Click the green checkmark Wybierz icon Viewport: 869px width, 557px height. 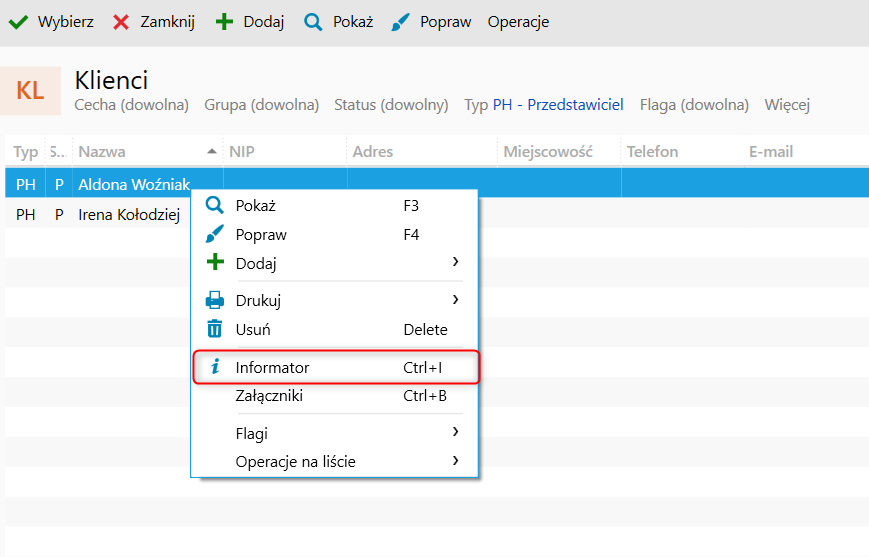[18, 22]
